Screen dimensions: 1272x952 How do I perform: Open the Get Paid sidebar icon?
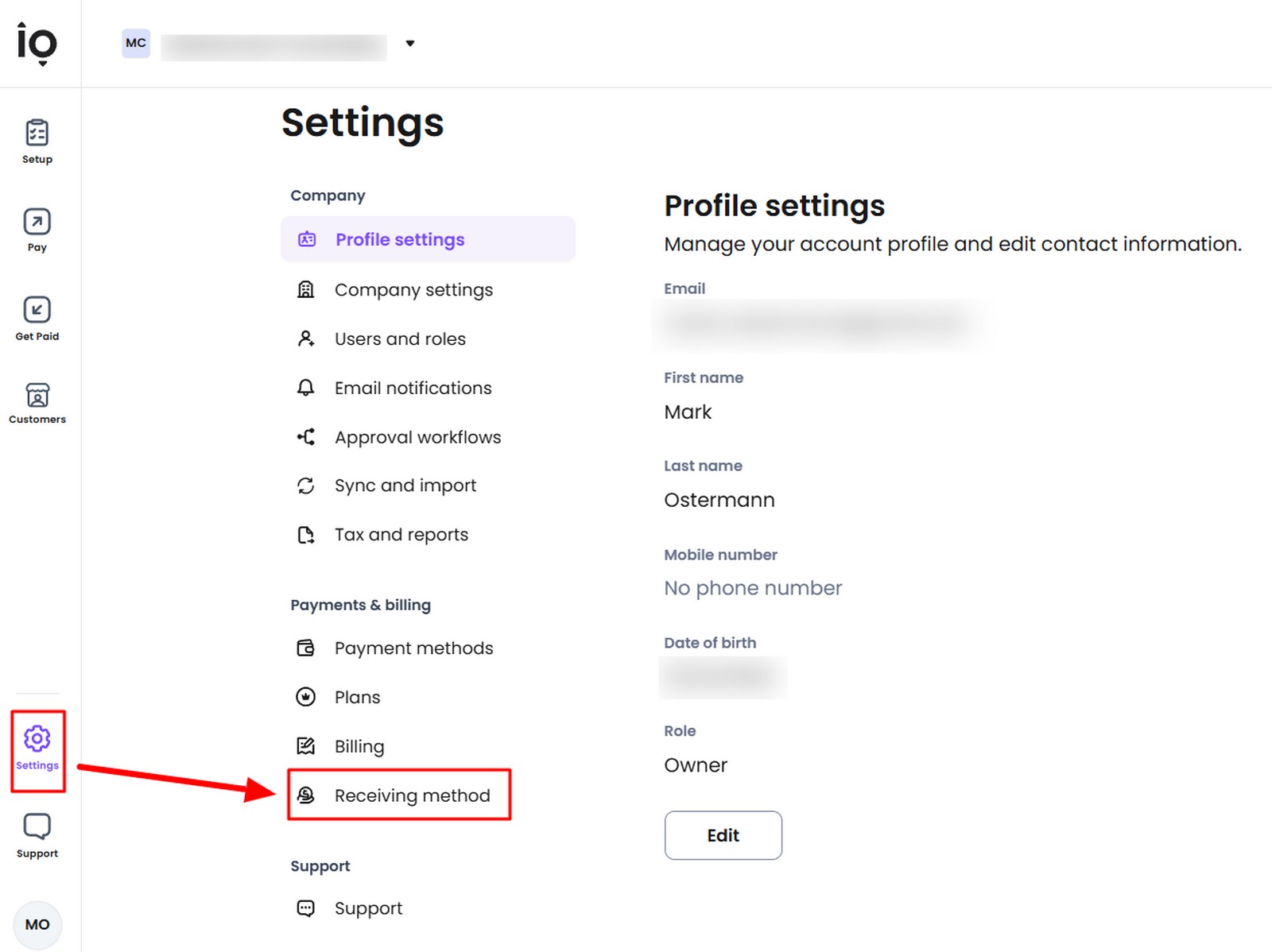(x=37, y=311)
